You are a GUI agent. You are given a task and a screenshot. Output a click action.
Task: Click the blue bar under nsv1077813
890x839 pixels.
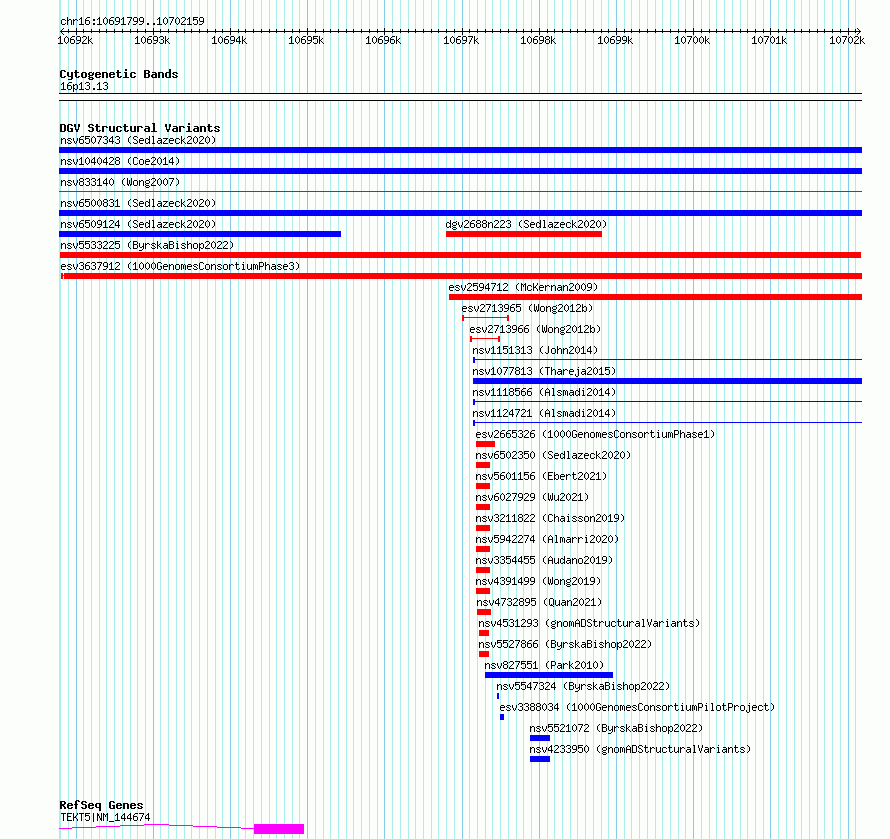click(x=668, y=381)
